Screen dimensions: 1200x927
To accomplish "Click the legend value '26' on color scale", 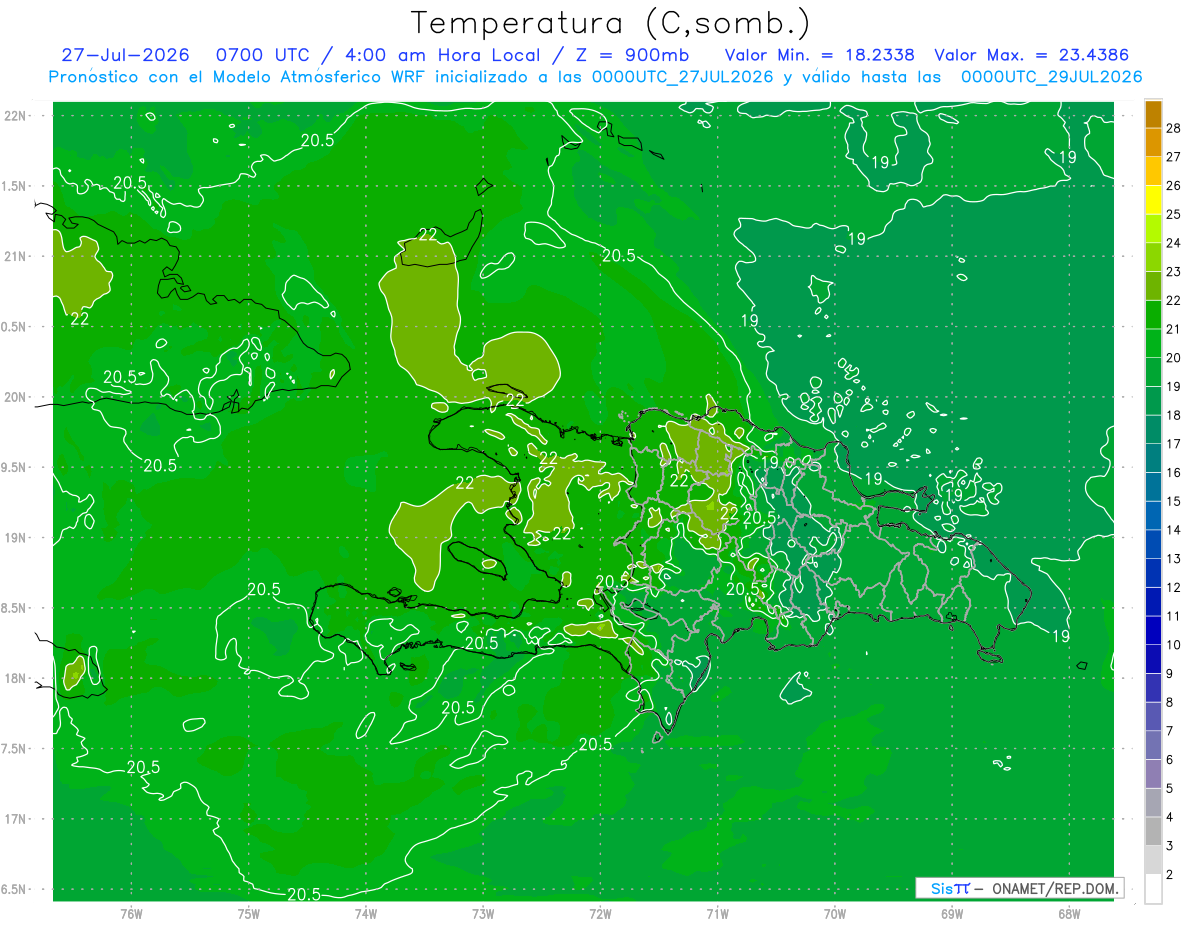I will point(1174,186).
